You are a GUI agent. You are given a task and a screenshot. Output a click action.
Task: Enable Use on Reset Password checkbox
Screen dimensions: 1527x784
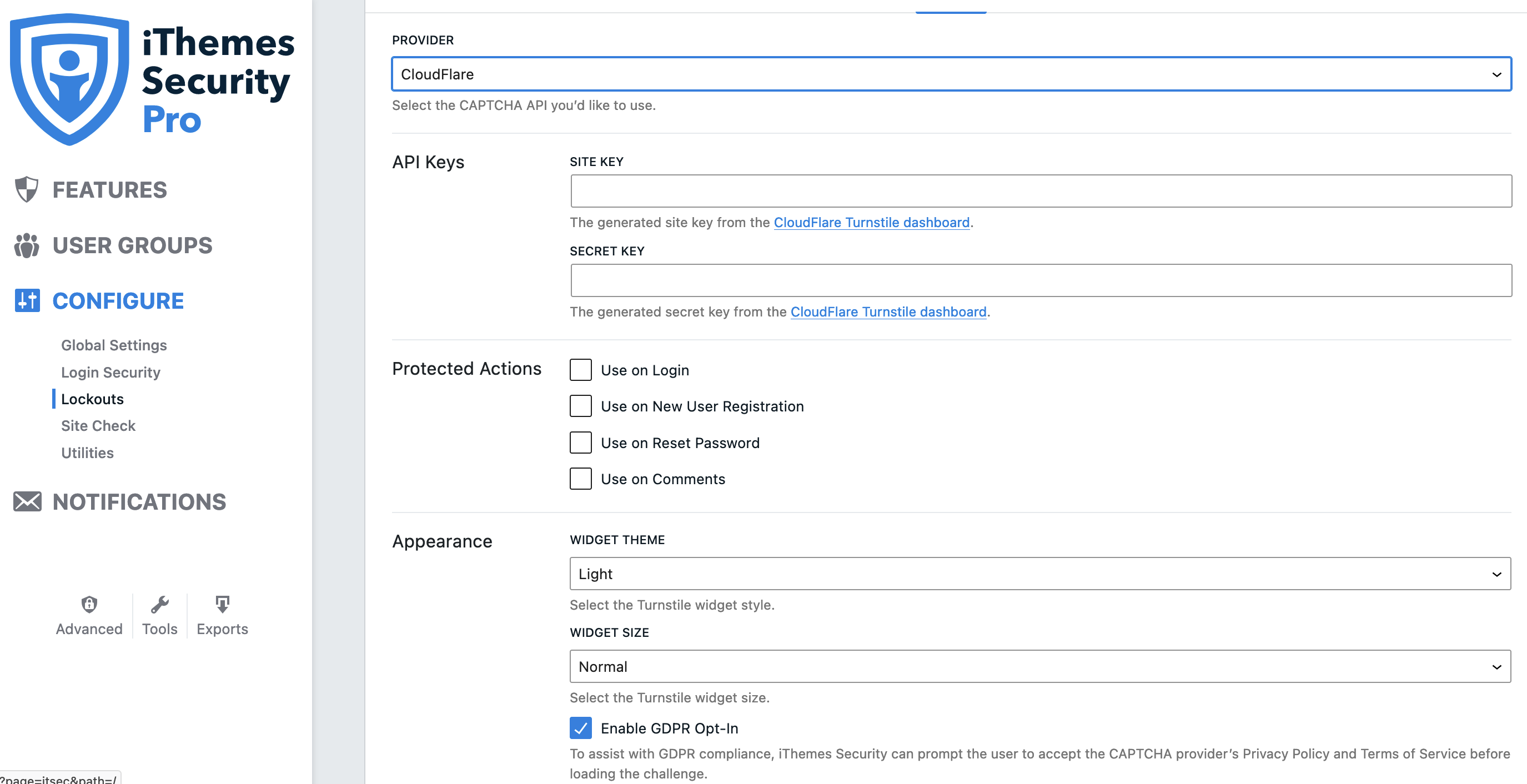pyautogui.click(x=580, y=443)
